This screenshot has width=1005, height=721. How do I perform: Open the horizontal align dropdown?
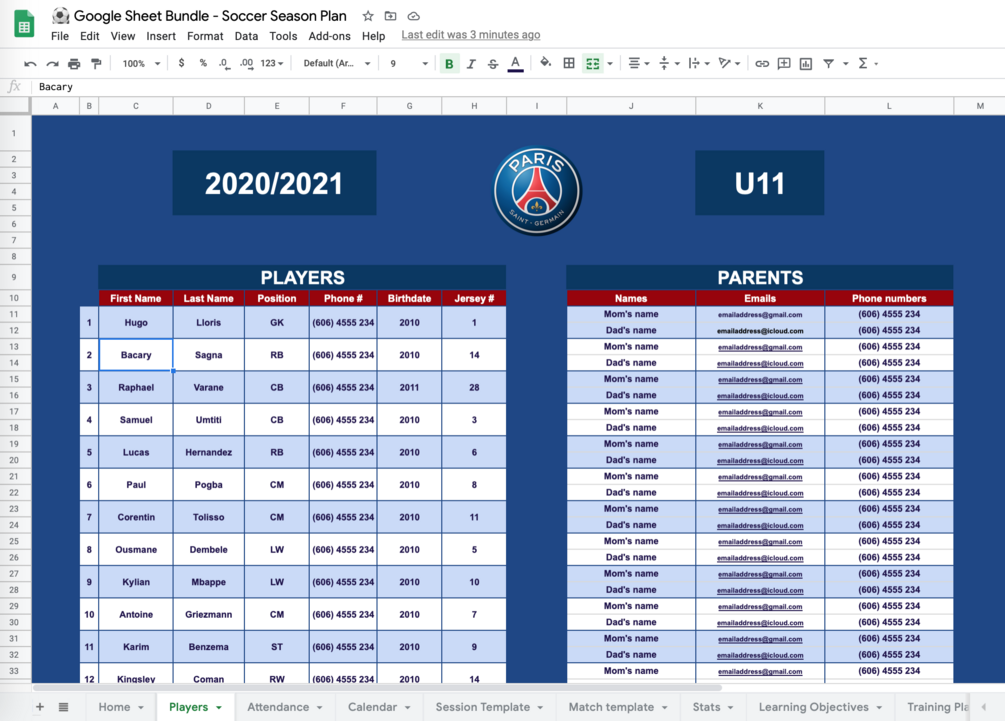(638, 63)
